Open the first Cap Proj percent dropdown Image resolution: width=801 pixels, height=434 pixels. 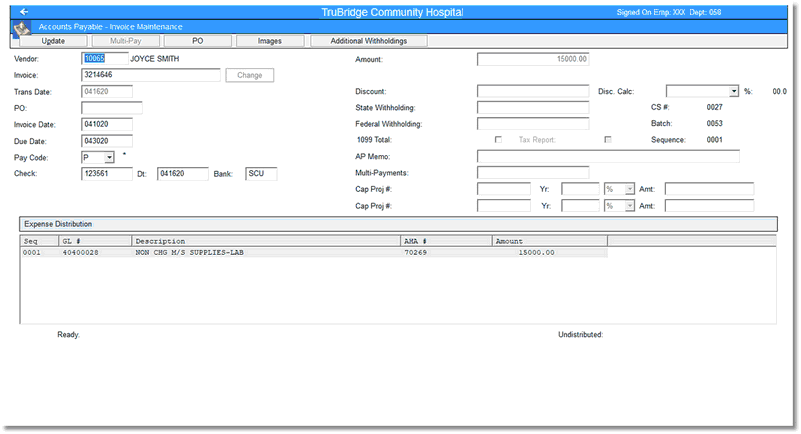(x=629, y=189)
